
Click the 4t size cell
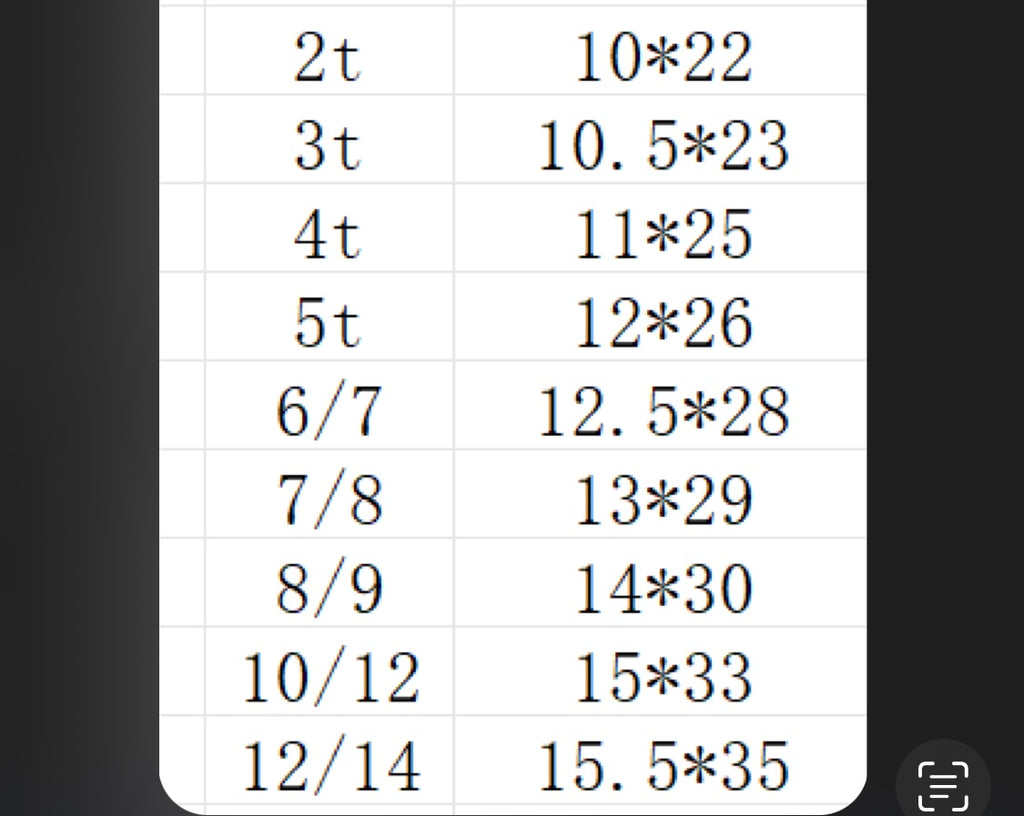click(x=329, y=228)
